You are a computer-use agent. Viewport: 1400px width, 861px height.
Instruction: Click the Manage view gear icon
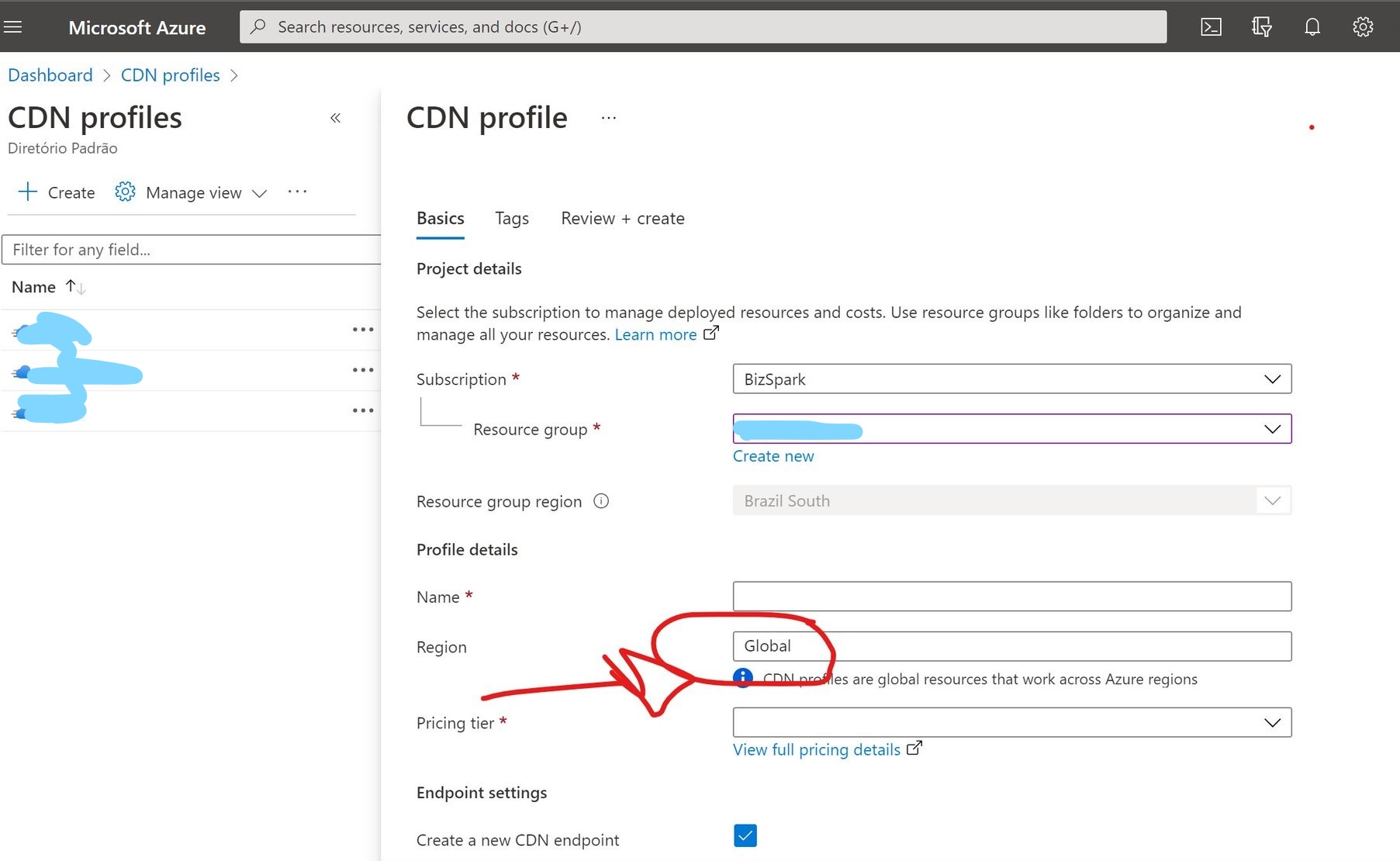(125, 192)
